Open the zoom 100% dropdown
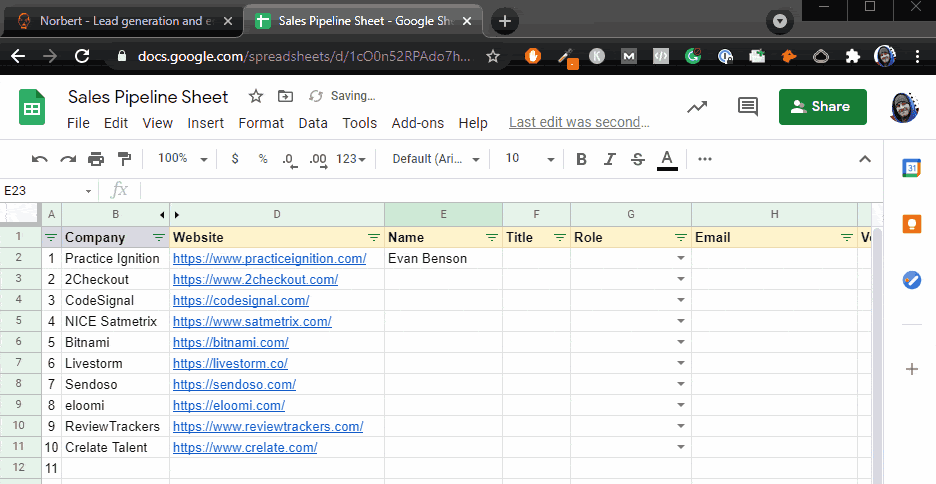Viewport: 936px width, 484px height. (183, 159)
